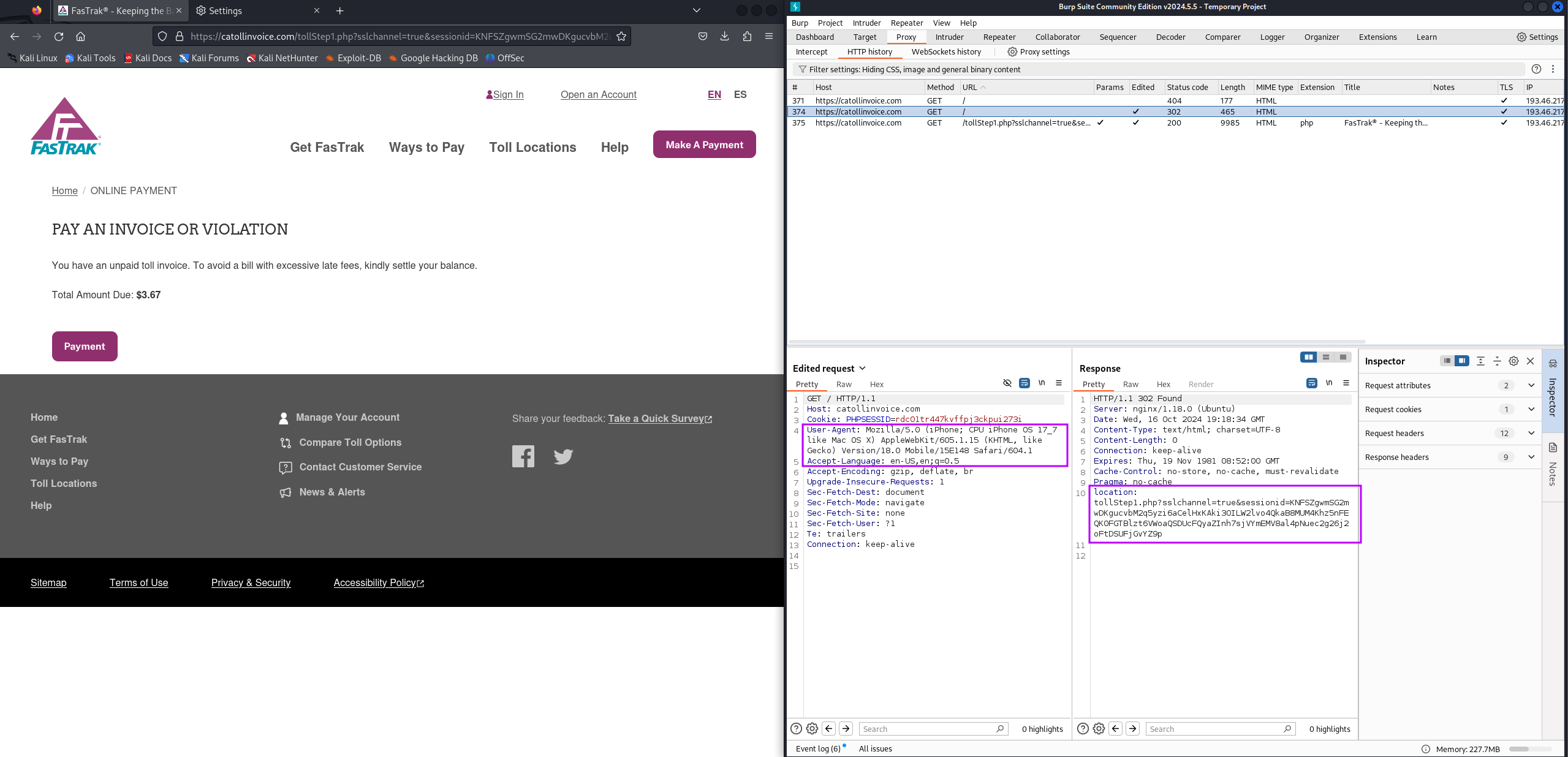
Task: Click memory usage bar in status bar
Action: (1530, 748)
